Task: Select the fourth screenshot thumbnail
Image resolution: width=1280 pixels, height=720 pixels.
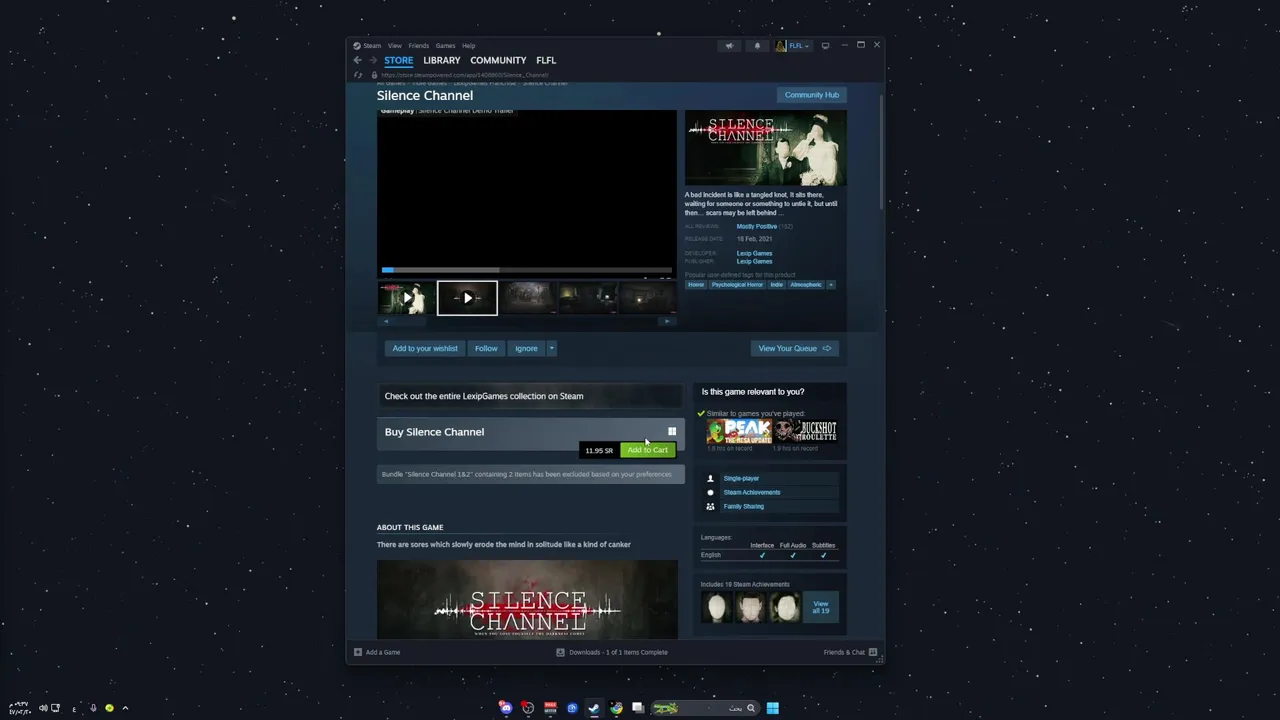Action: 588,298
